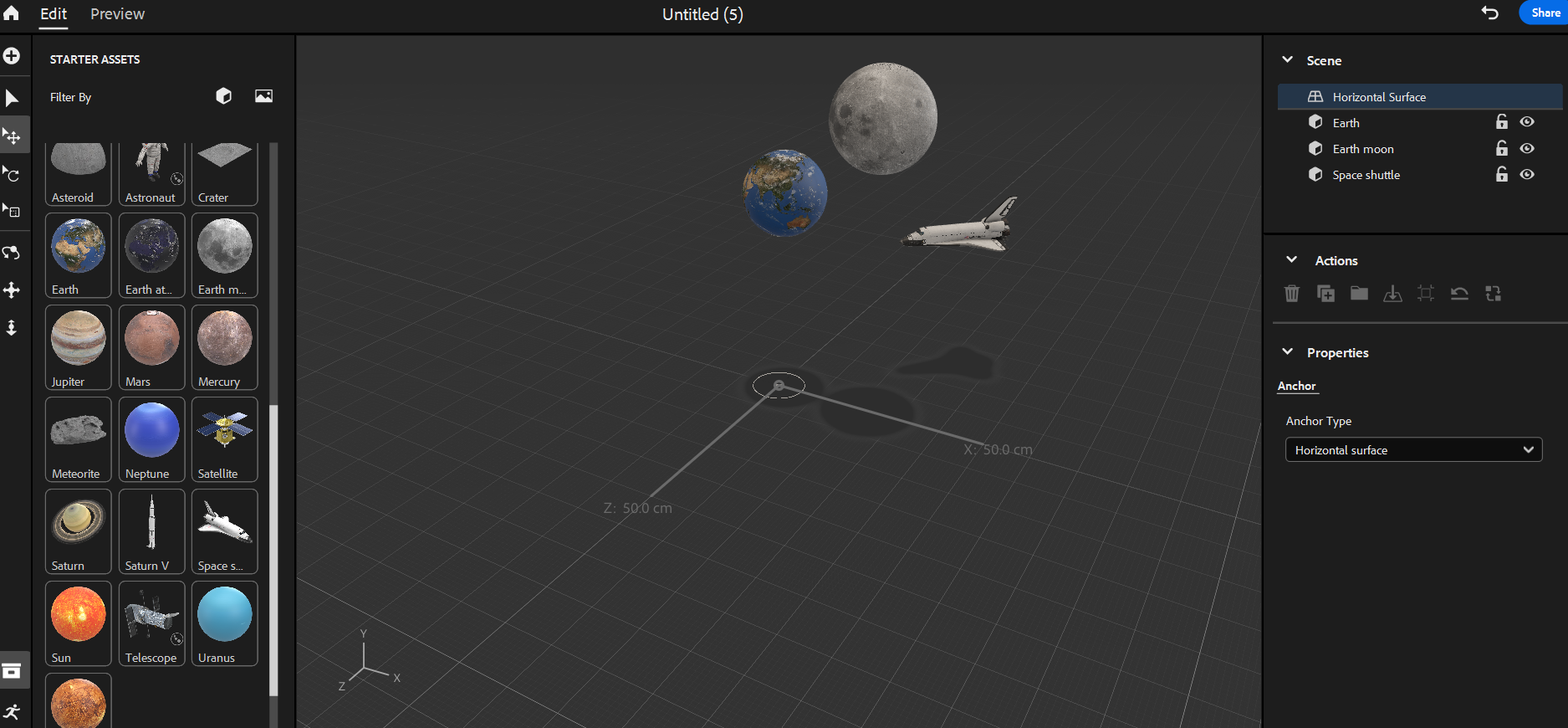
Task: Click the Undo arrow button
Action: tap(1490, 13)
